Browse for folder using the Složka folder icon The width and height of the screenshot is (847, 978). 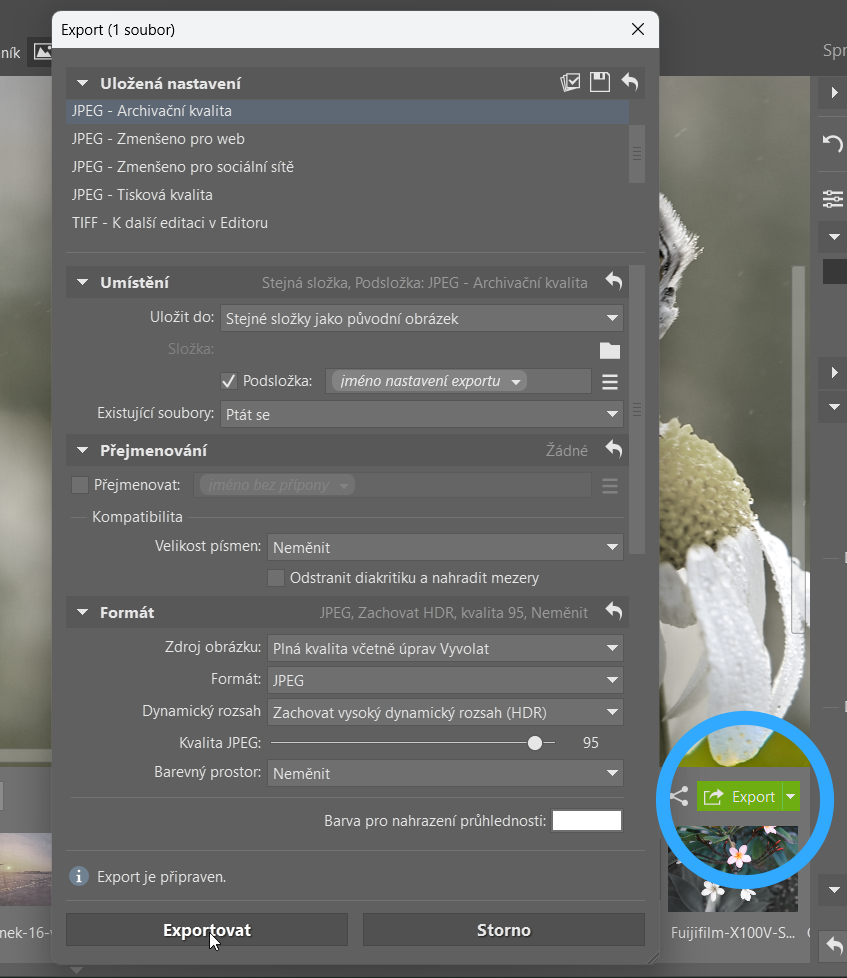(609, 350)
